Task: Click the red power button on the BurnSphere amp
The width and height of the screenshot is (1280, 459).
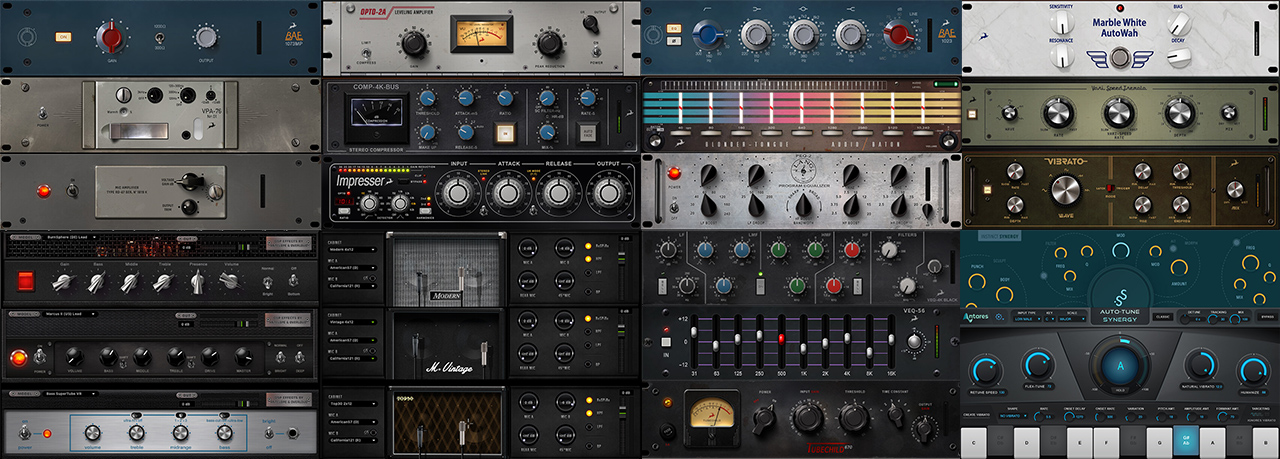Action: [x=26, y=281]
